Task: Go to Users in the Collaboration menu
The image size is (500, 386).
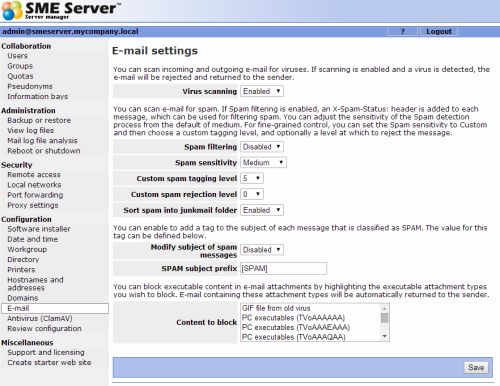Action: pos(17,56)
